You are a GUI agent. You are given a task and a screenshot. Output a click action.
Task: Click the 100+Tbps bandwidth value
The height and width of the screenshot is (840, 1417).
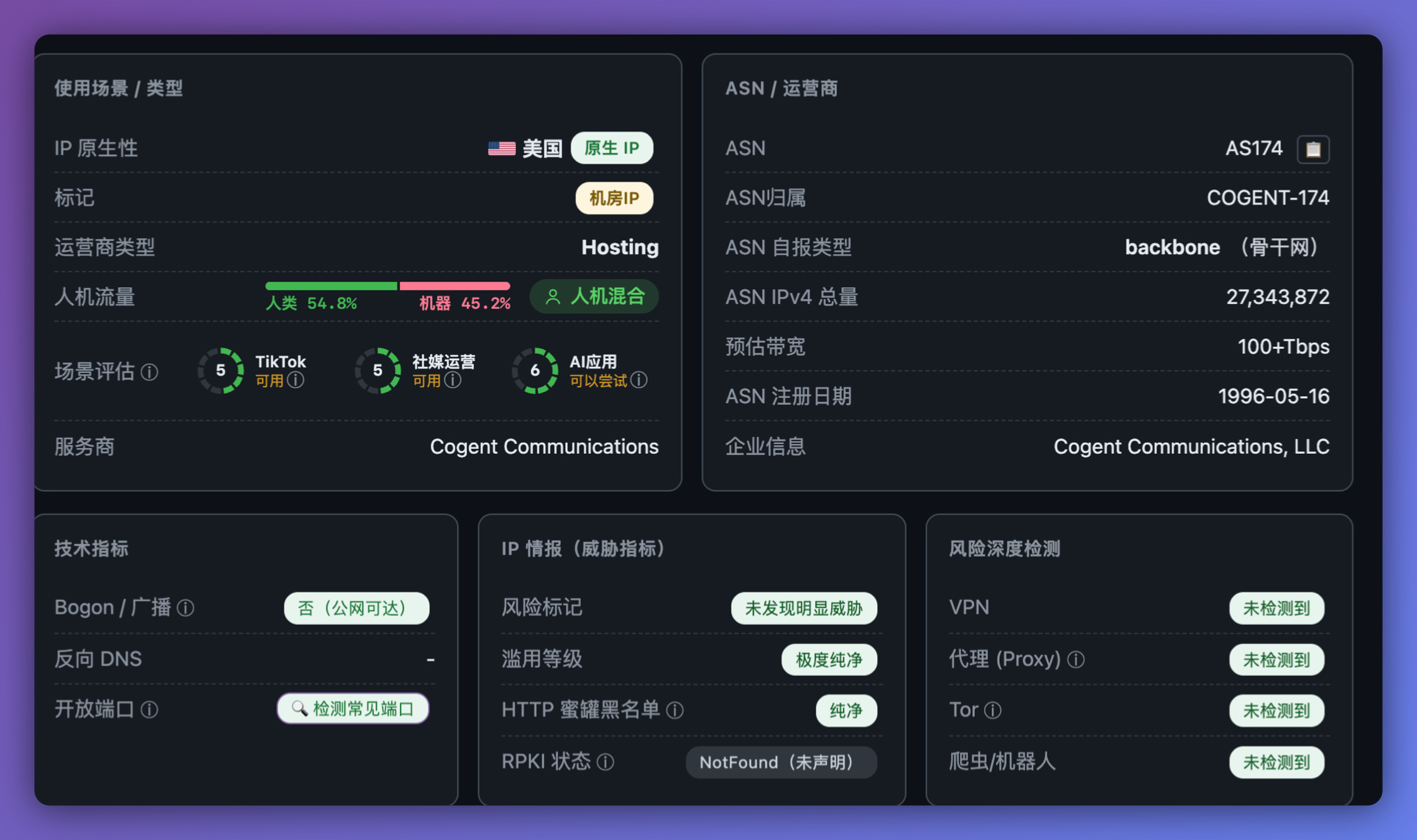click(1283, 346)
